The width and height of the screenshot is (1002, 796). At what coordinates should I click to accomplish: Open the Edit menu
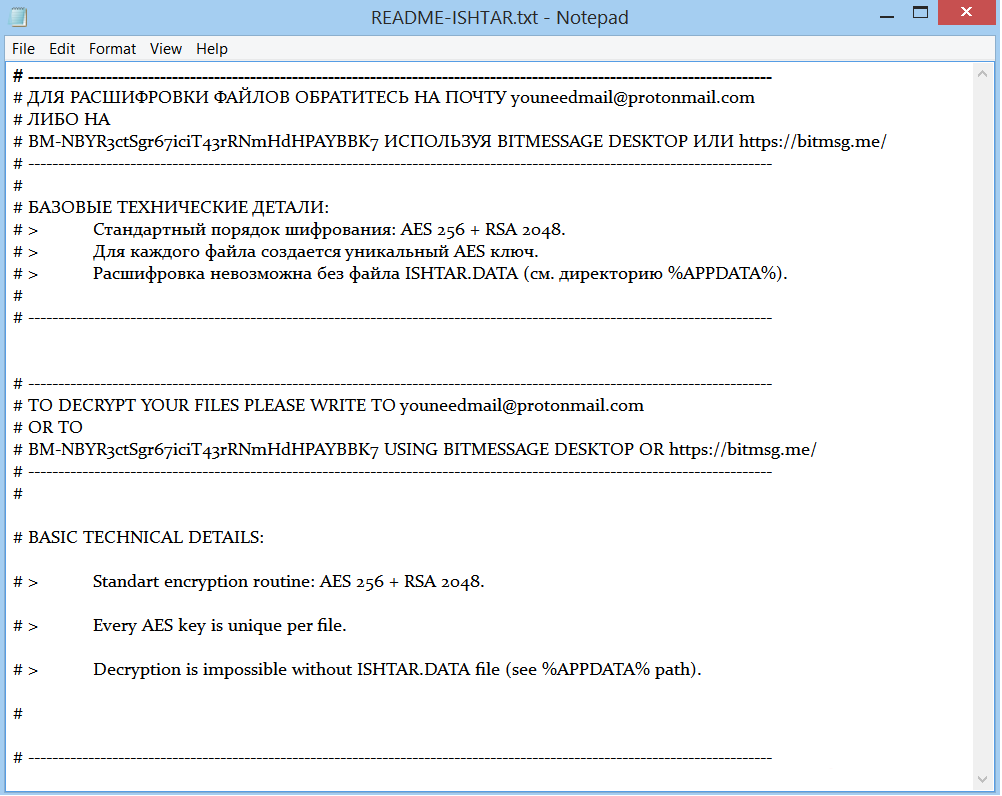62,49
